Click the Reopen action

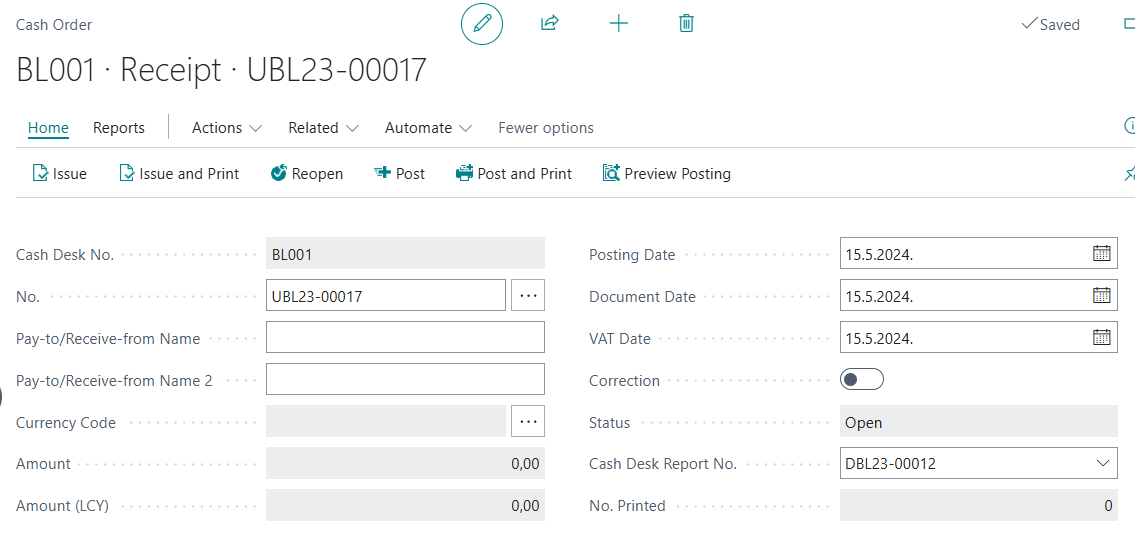[307, 174]
